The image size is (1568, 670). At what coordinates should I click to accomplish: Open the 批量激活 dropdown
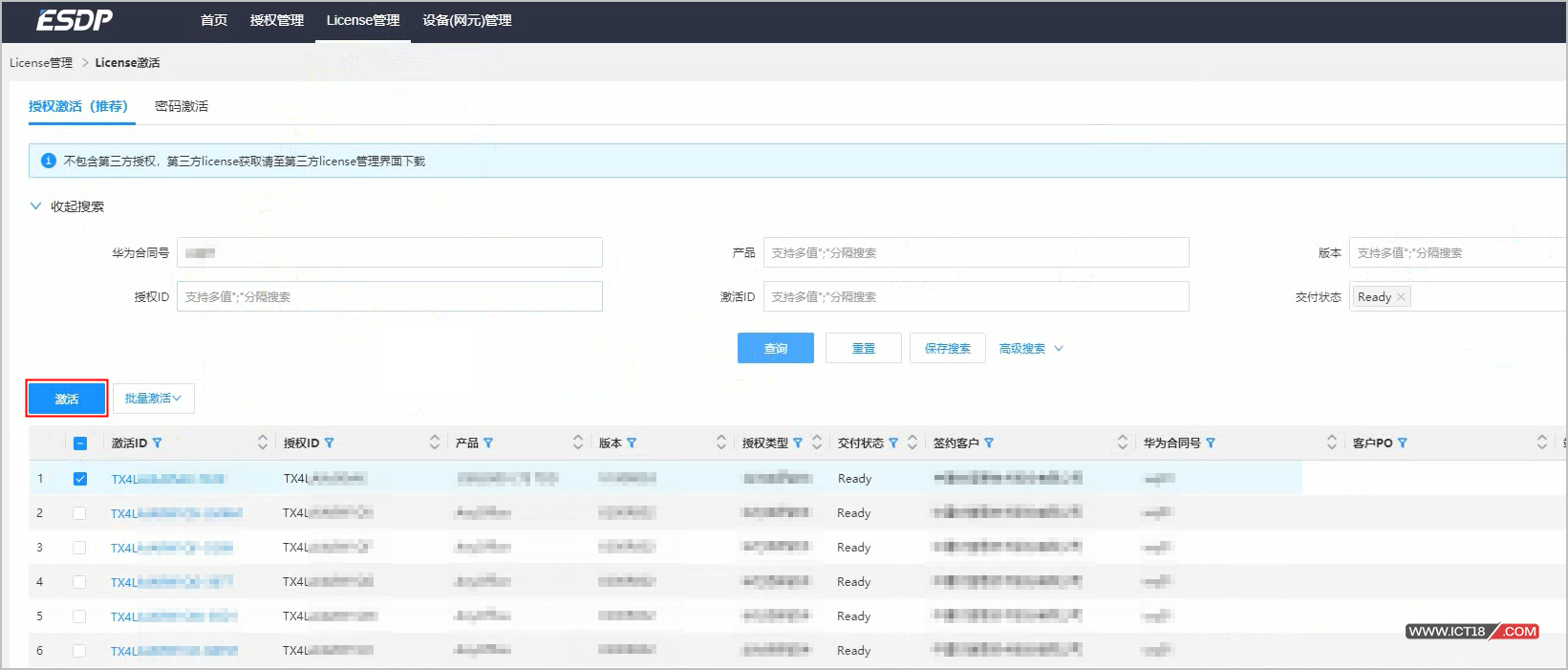[x=153, y=399]
